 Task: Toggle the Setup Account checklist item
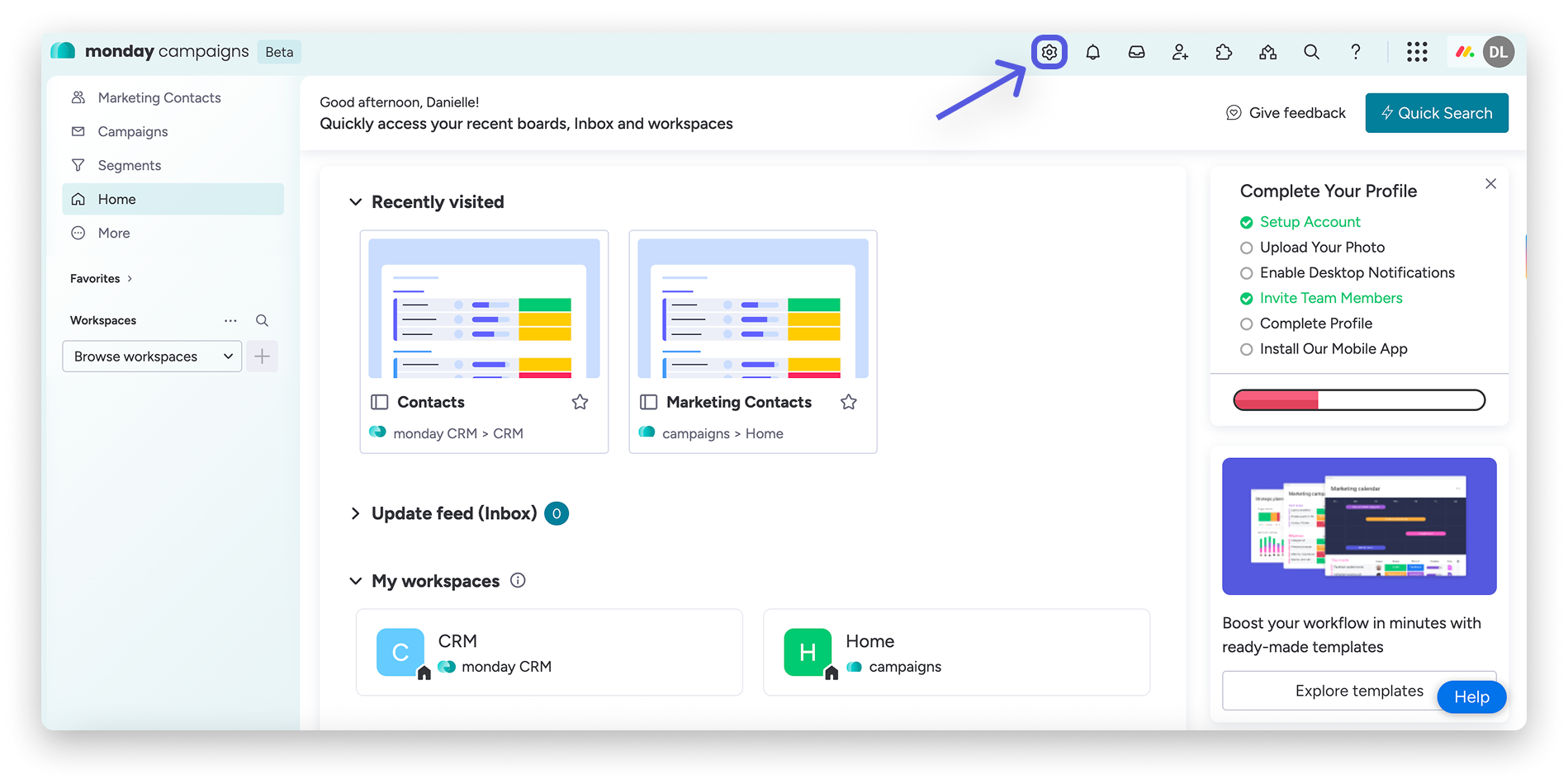pyautogui.click(x=1300, y=222)
